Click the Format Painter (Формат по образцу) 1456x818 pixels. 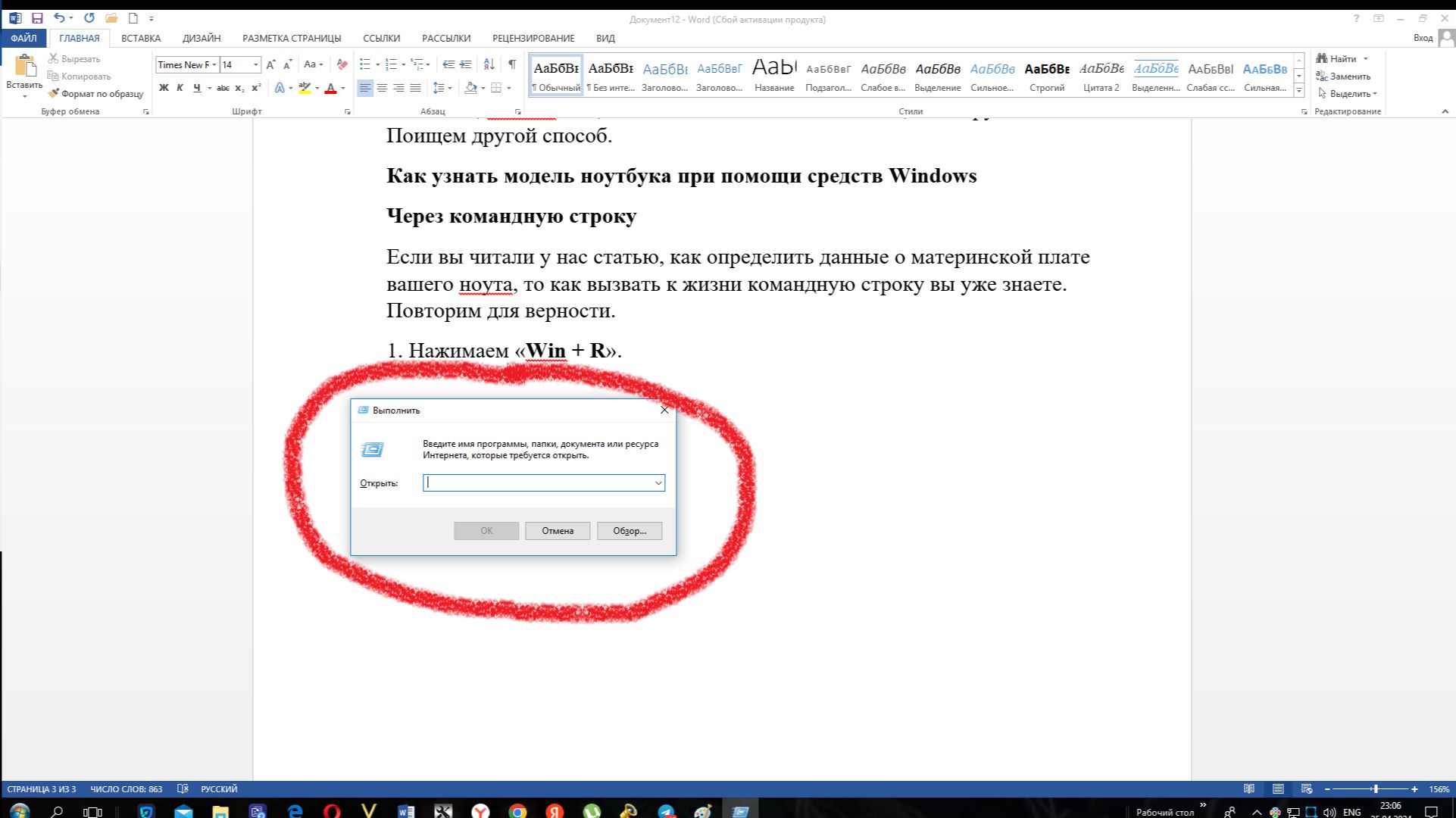(x=95, y=94)
